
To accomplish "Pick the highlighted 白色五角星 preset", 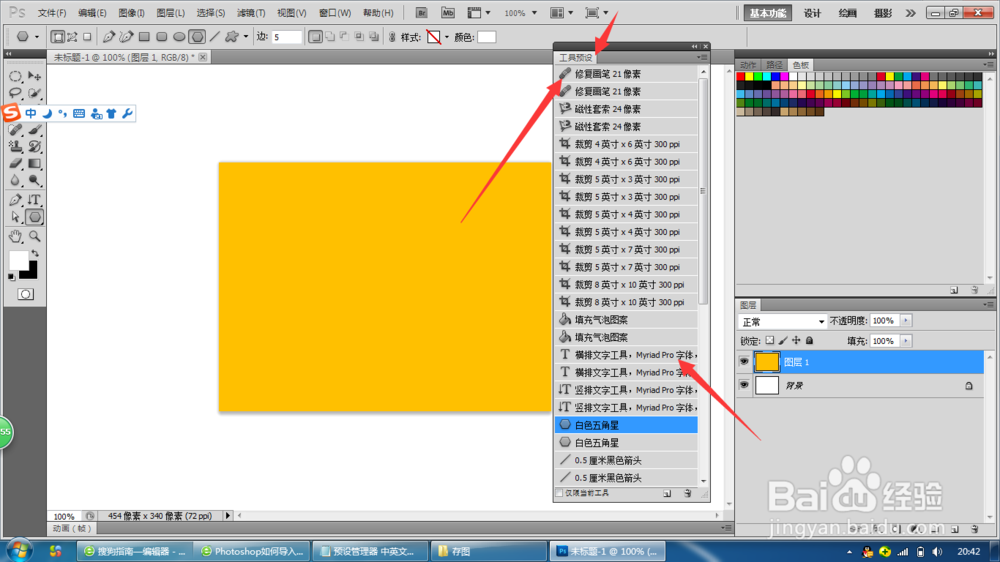I will click(626, 425).
